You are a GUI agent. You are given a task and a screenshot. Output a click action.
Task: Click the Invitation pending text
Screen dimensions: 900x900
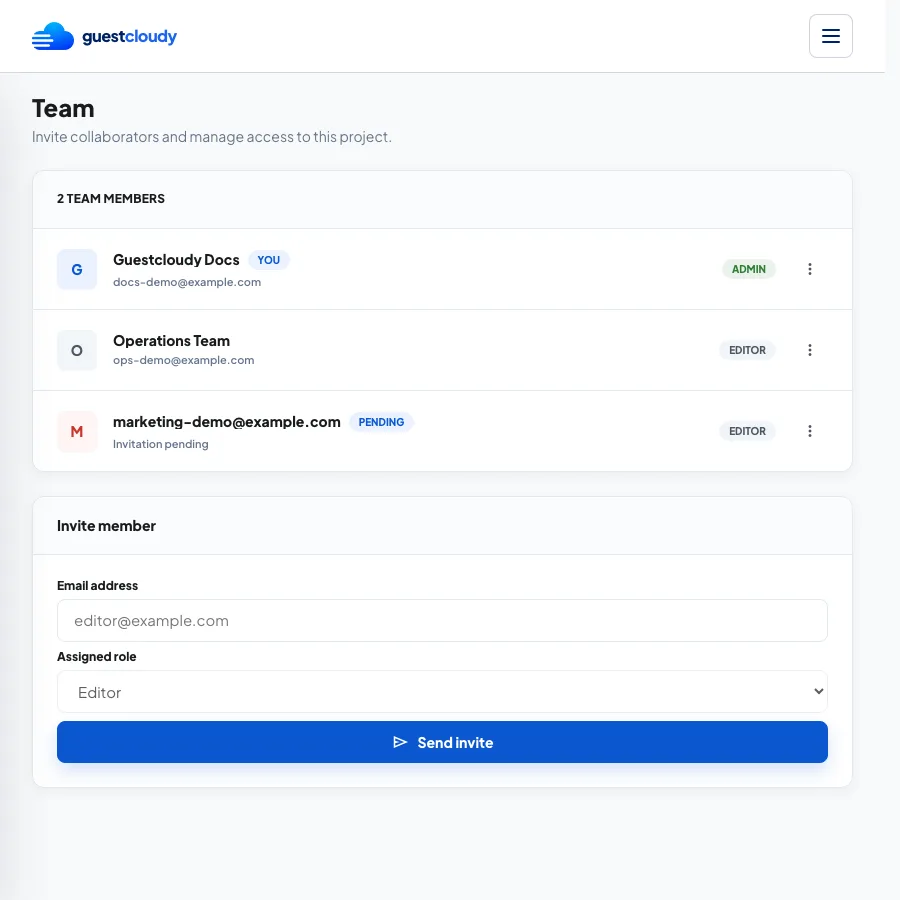click(x=161, y=444)
